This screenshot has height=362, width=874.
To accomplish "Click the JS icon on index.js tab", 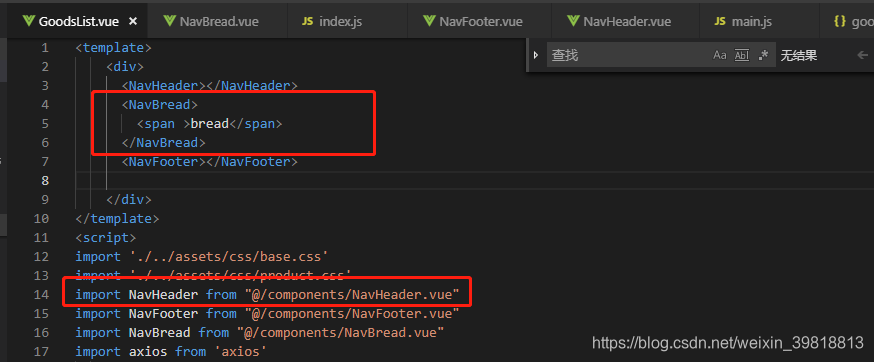I will click(307, 22).
